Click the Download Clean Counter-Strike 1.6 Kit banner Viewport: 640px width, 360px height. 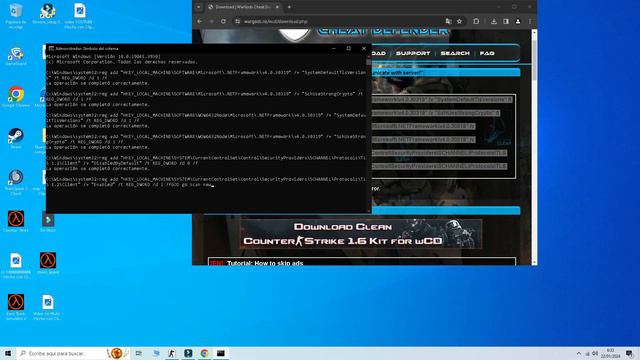[x=361, y=234]
